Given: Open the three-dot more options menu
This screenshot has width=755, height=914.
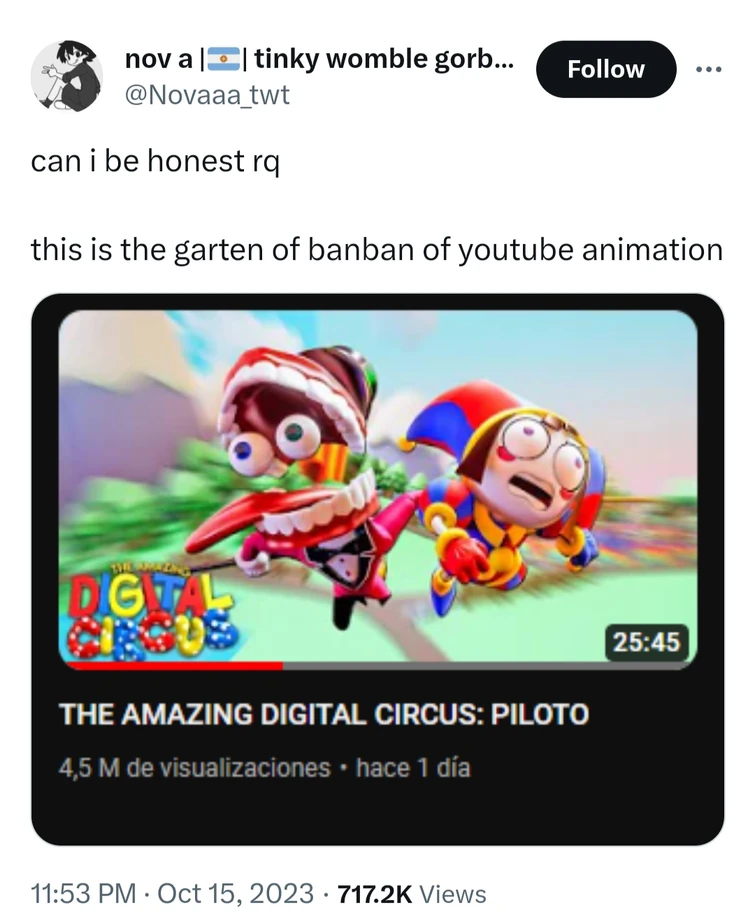Looking at the screenshot, I should pos(709,69).
